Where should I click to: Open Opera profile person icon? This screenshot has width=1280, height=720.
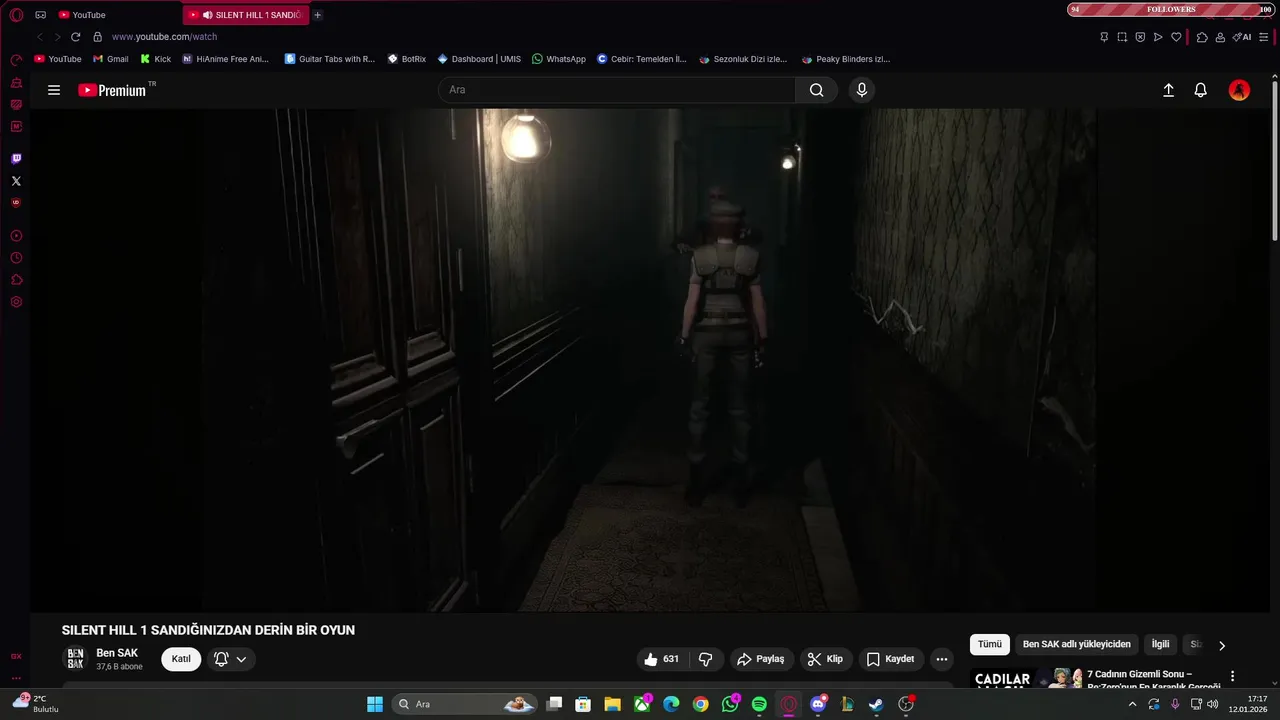coord(1220,37)
